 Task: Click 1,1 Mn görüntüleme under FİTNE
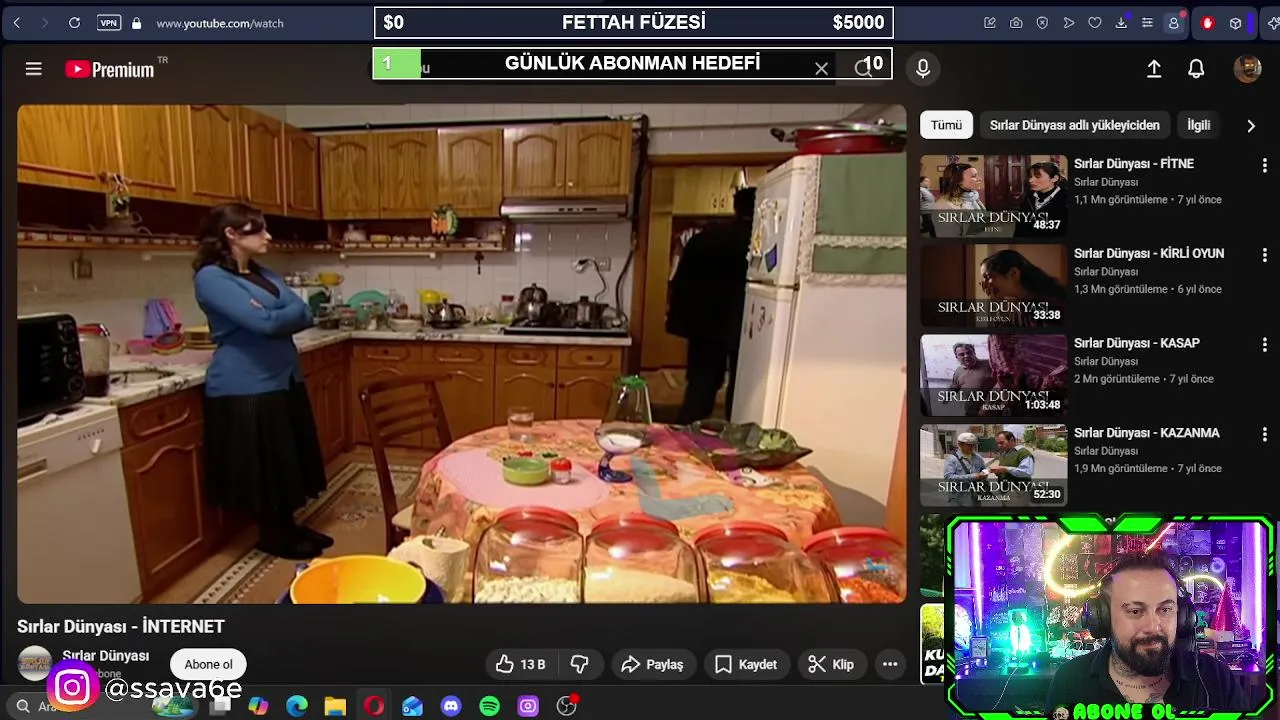tap(1121, 199)
